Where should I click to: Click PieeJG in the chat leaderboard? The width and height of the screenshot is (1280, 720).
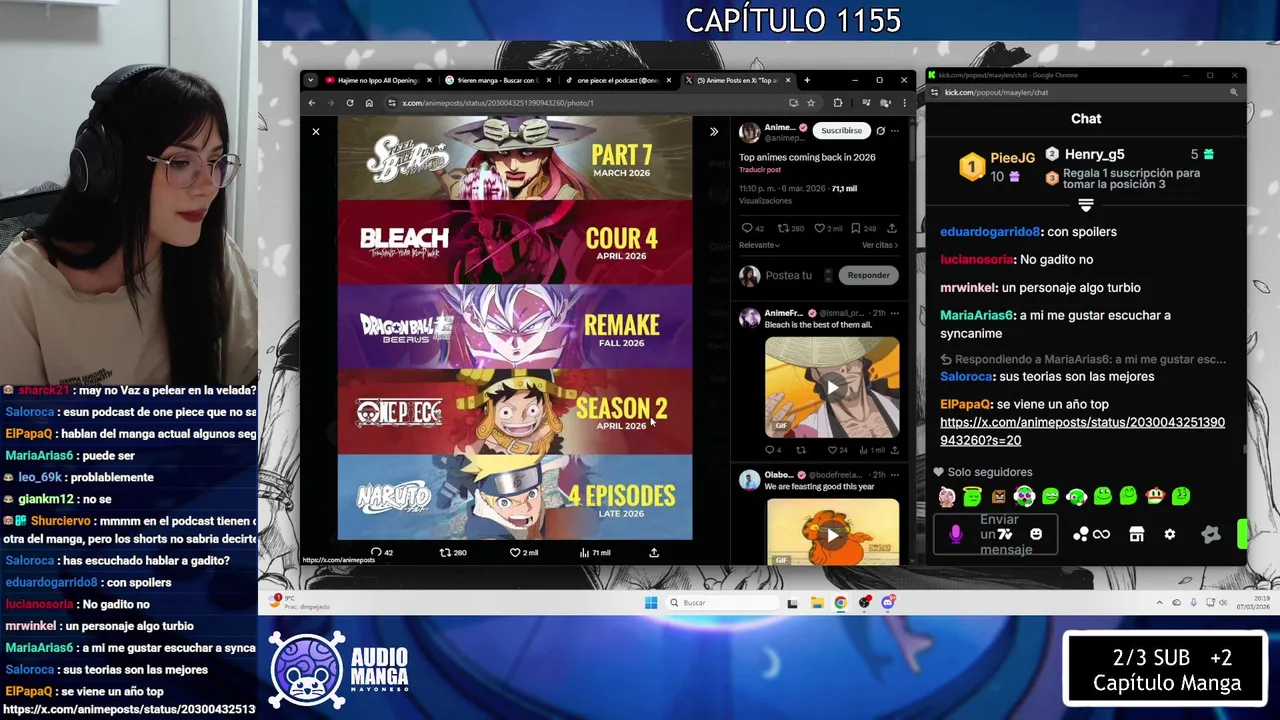pos(1012,158)
